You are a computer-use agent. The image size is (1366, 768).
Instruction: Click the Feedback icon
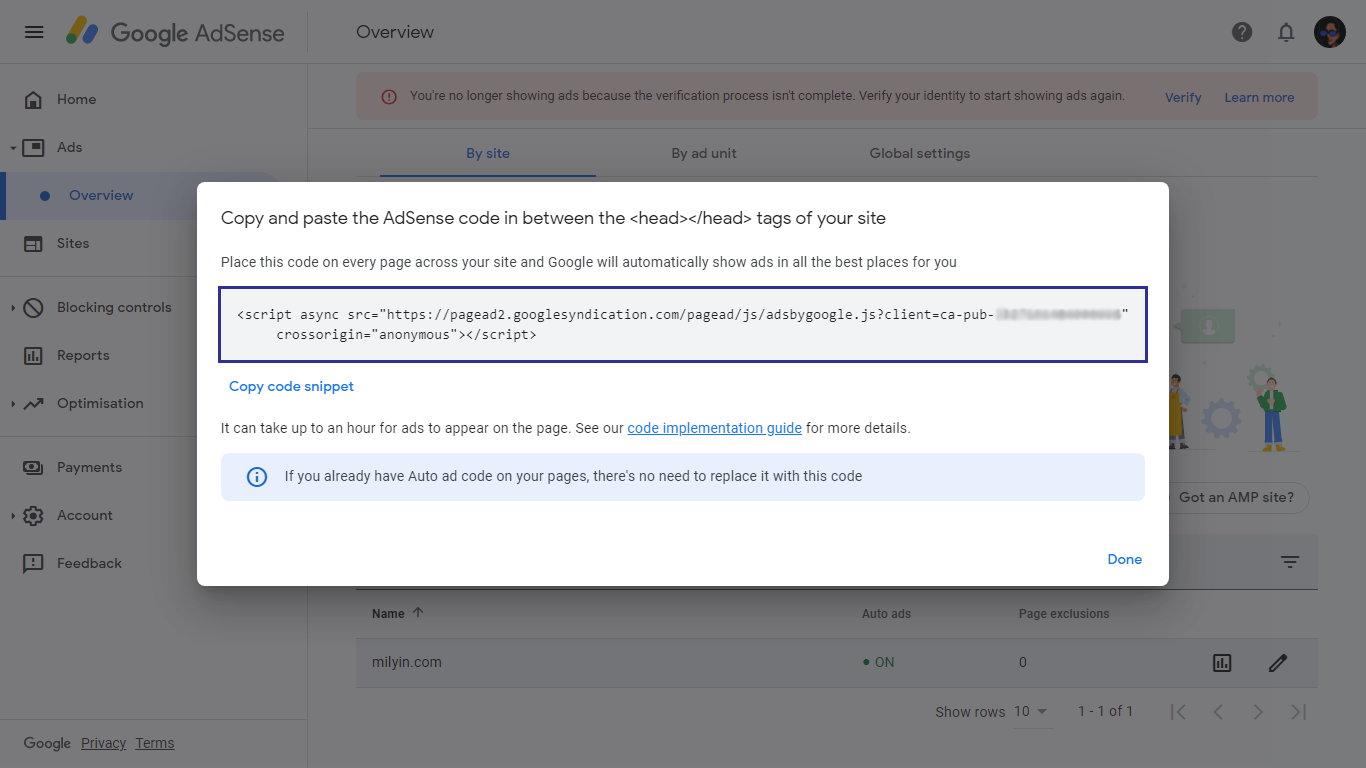(33, 563)
